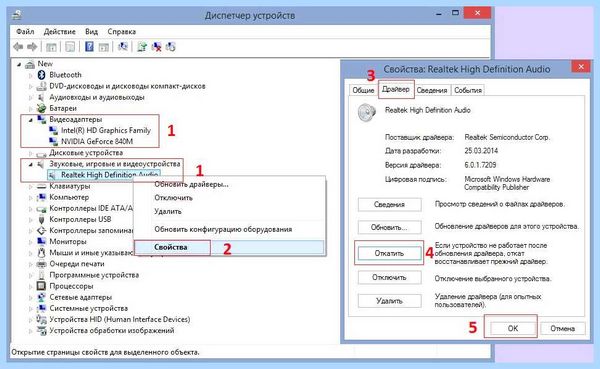Click the Контроллеры USB icon
Screen dimensions: 600x369
41,219
